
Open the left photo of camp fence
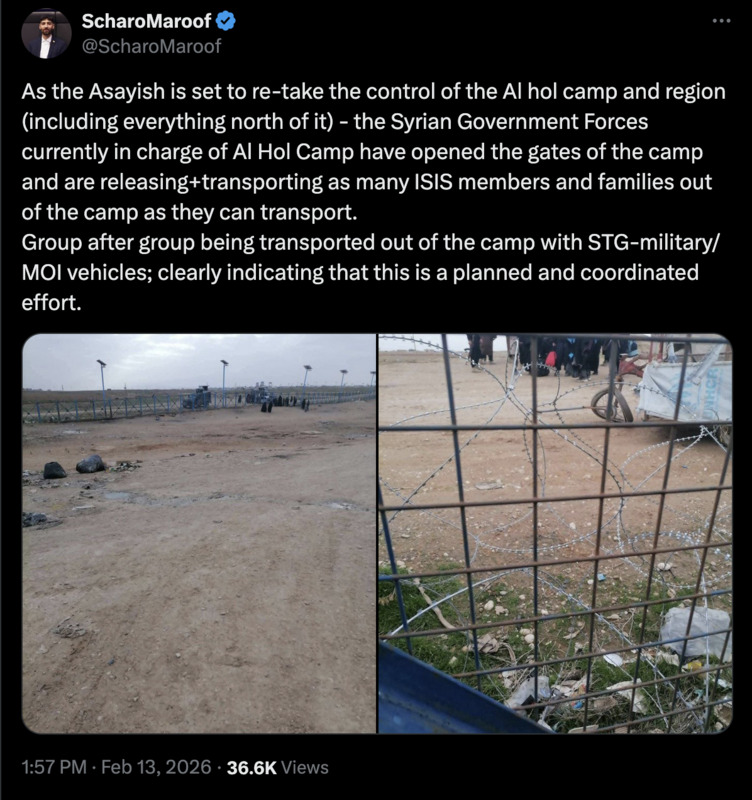(199, 534)
